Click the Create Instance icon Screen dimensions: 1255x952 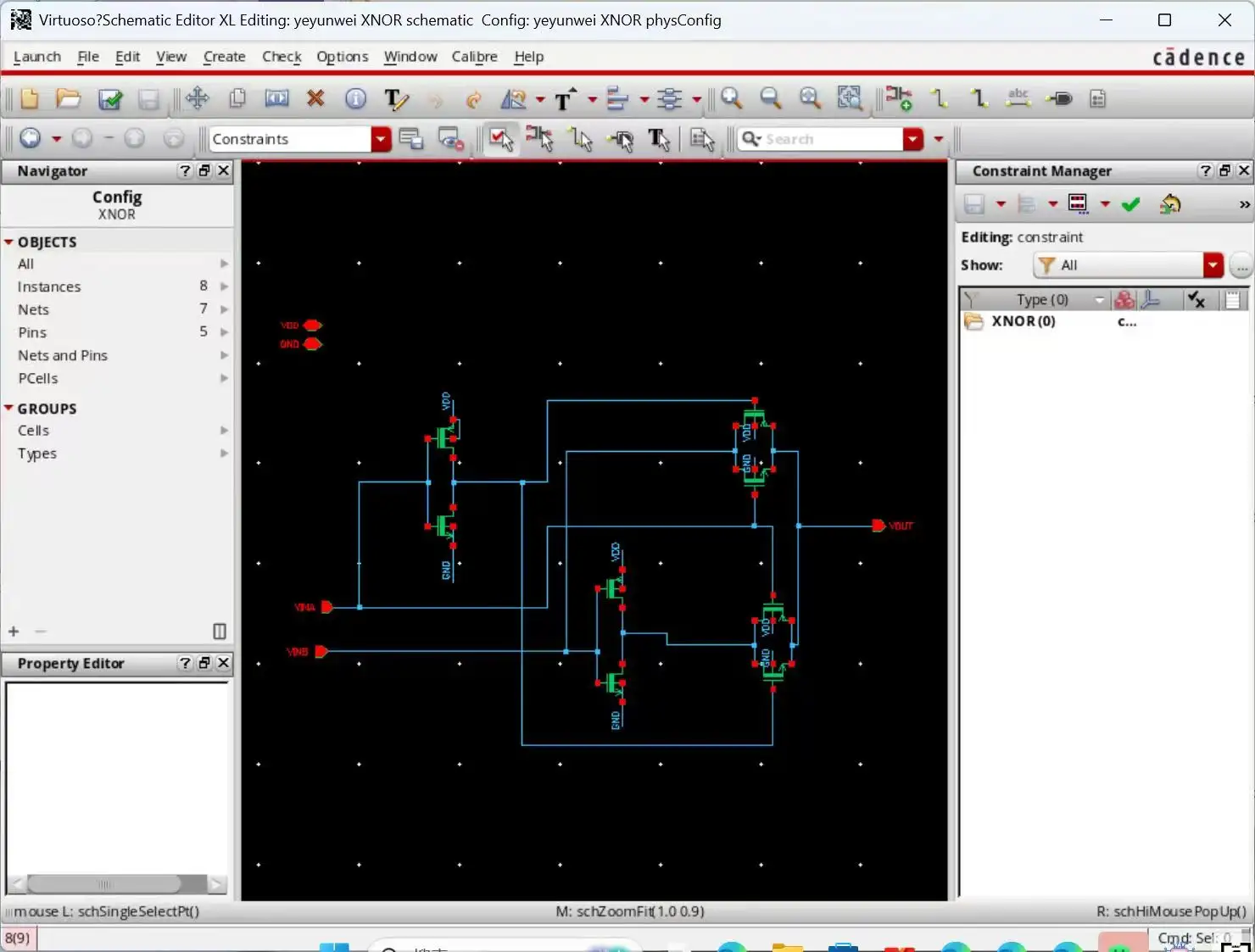pyautogui.click(x=899, y=98)
